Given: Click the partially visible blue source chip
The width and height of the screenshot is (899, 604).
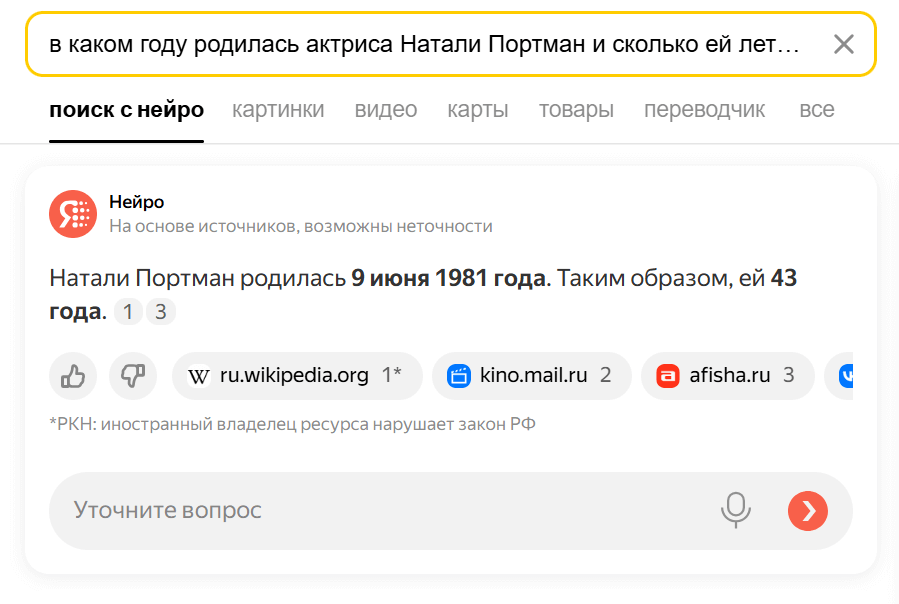Looking at the screenshot, I should (x=840, y=376).
